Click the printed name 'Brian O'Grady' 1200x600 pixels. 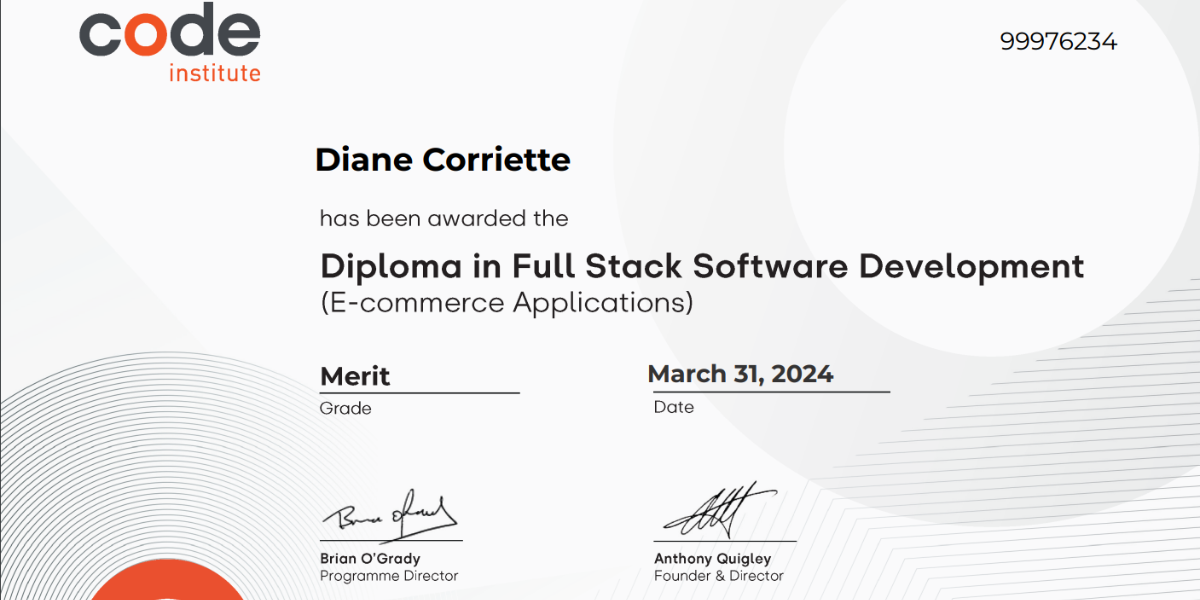(370, 559)
